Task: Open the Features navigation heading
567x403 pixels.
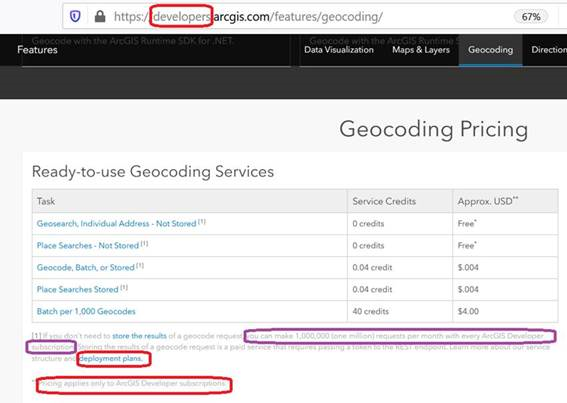Action: pos(37,50)
